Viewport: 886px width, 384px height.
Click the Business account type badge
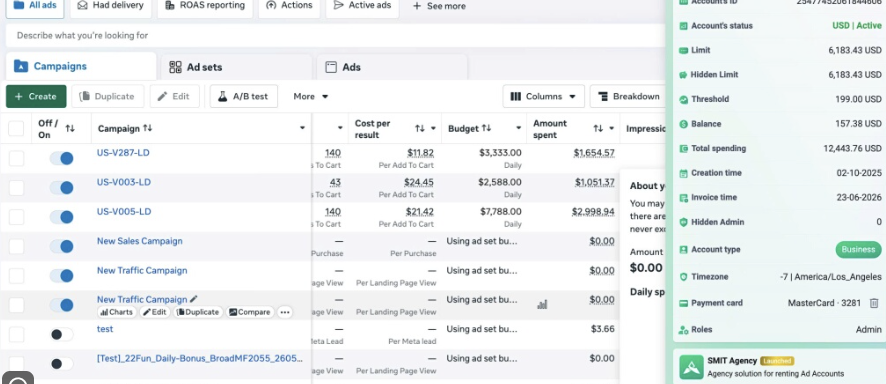pos(858,249)
